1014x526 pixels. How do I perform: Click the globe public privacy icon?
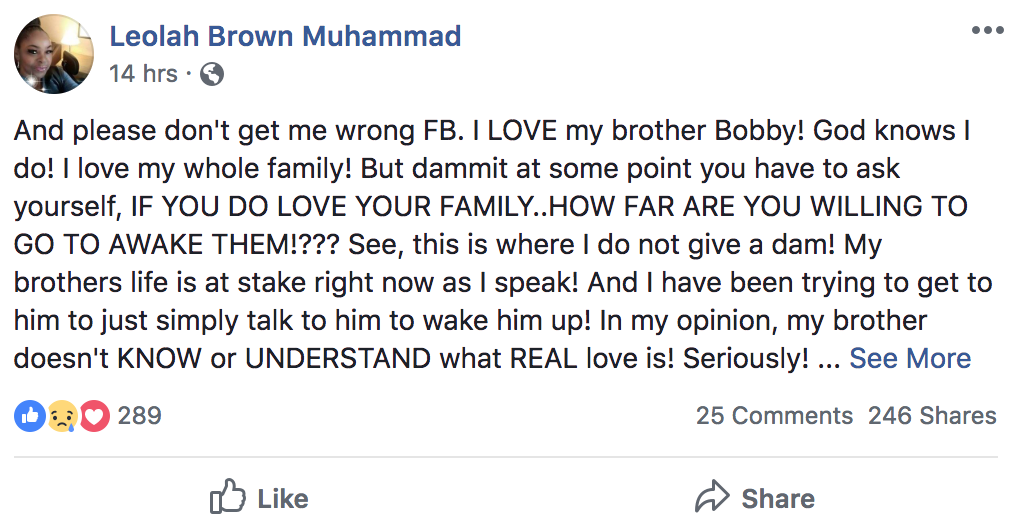point(212,74)
